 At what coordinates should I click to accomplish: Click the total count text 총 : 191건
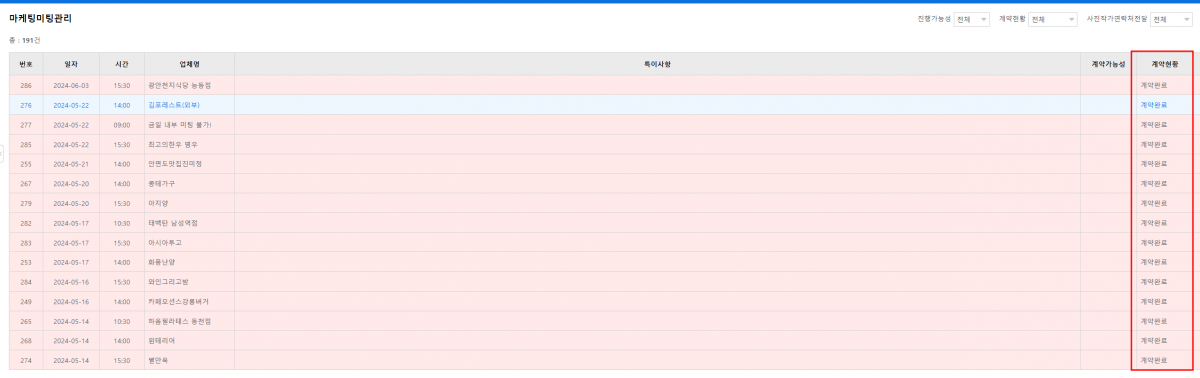(x=24, y=40)
